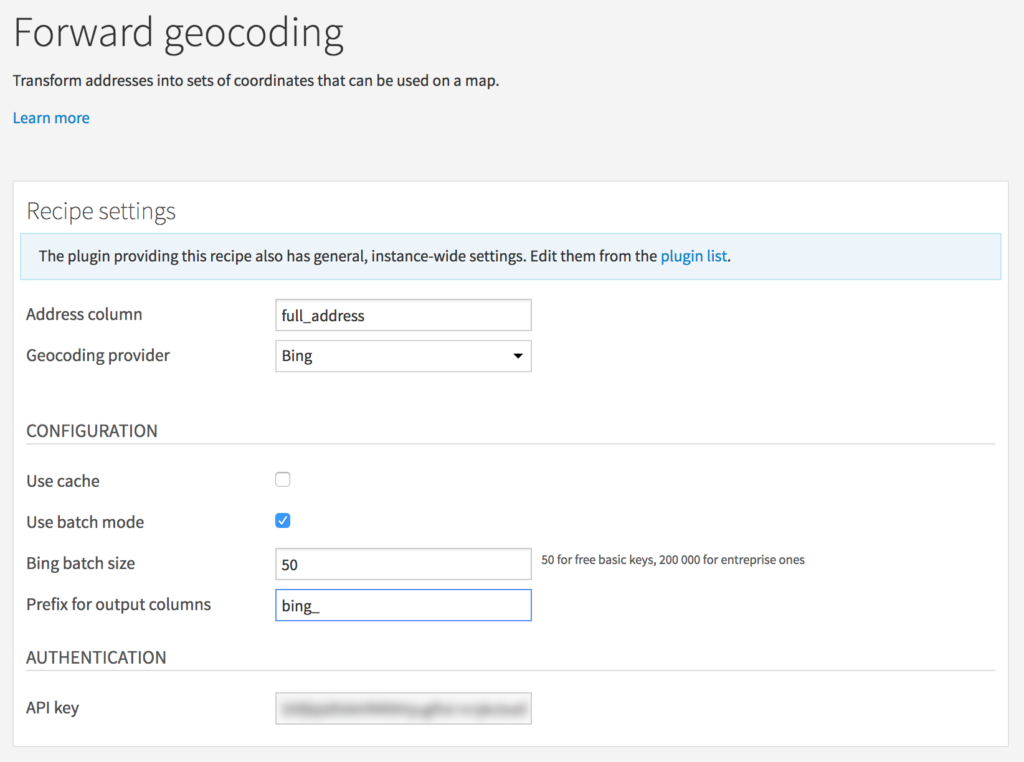1024x762 pixels.
Task: Disable the Use batch mode checkbox
Action: click(x=283, y=520)
